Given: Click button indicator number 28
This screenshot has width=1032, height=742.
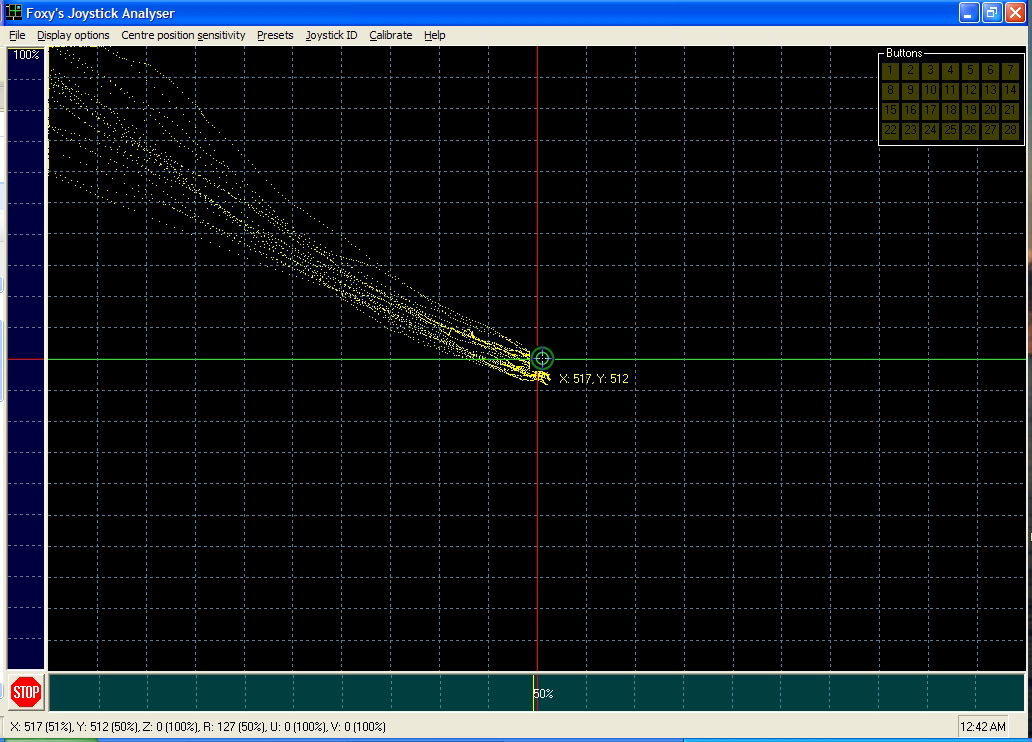Looking at the screenshot, I should point(1010,130).
